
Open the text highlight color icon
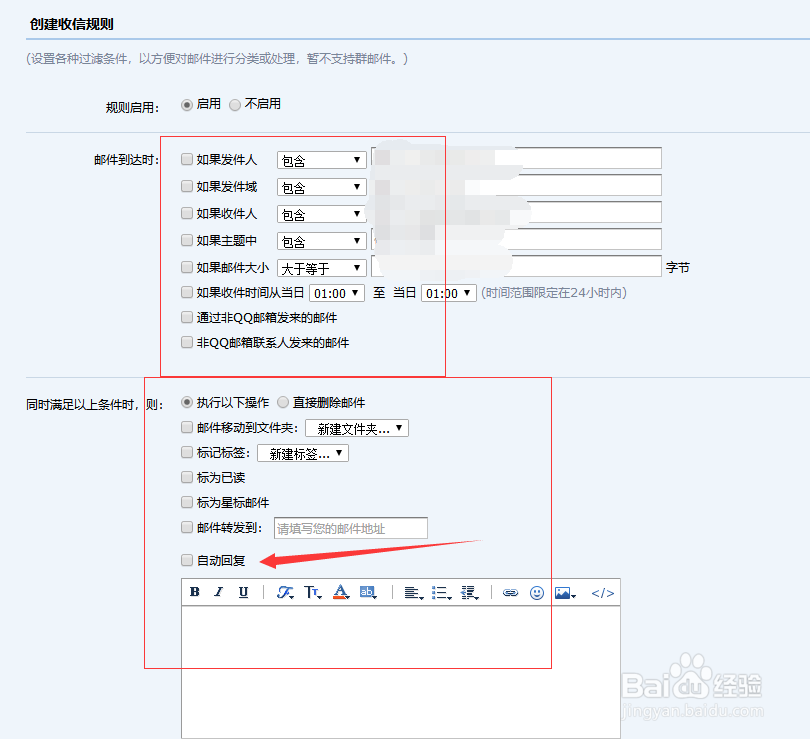pos(367,592)
